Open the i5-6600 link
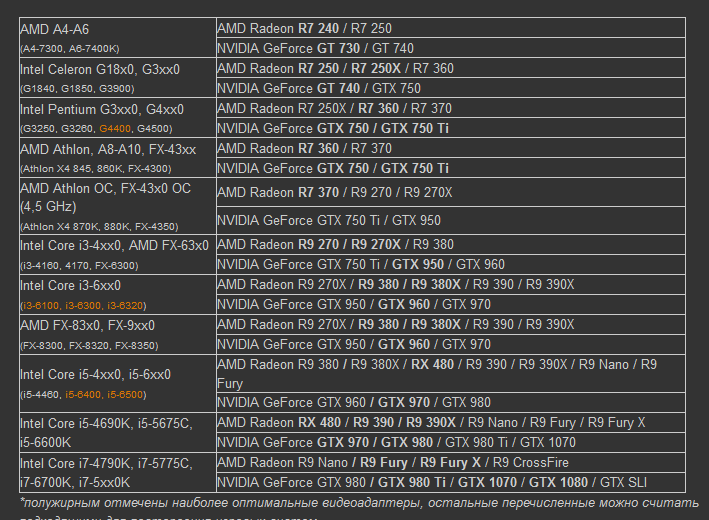Viewport: 709px width, 520px height. pos(127,394)
